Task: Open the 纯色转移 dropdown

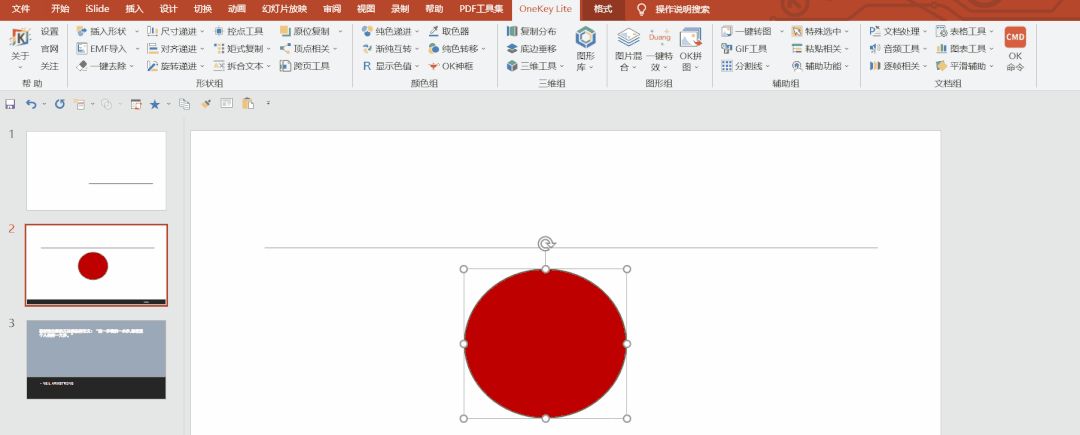Action: pos(484,49)
